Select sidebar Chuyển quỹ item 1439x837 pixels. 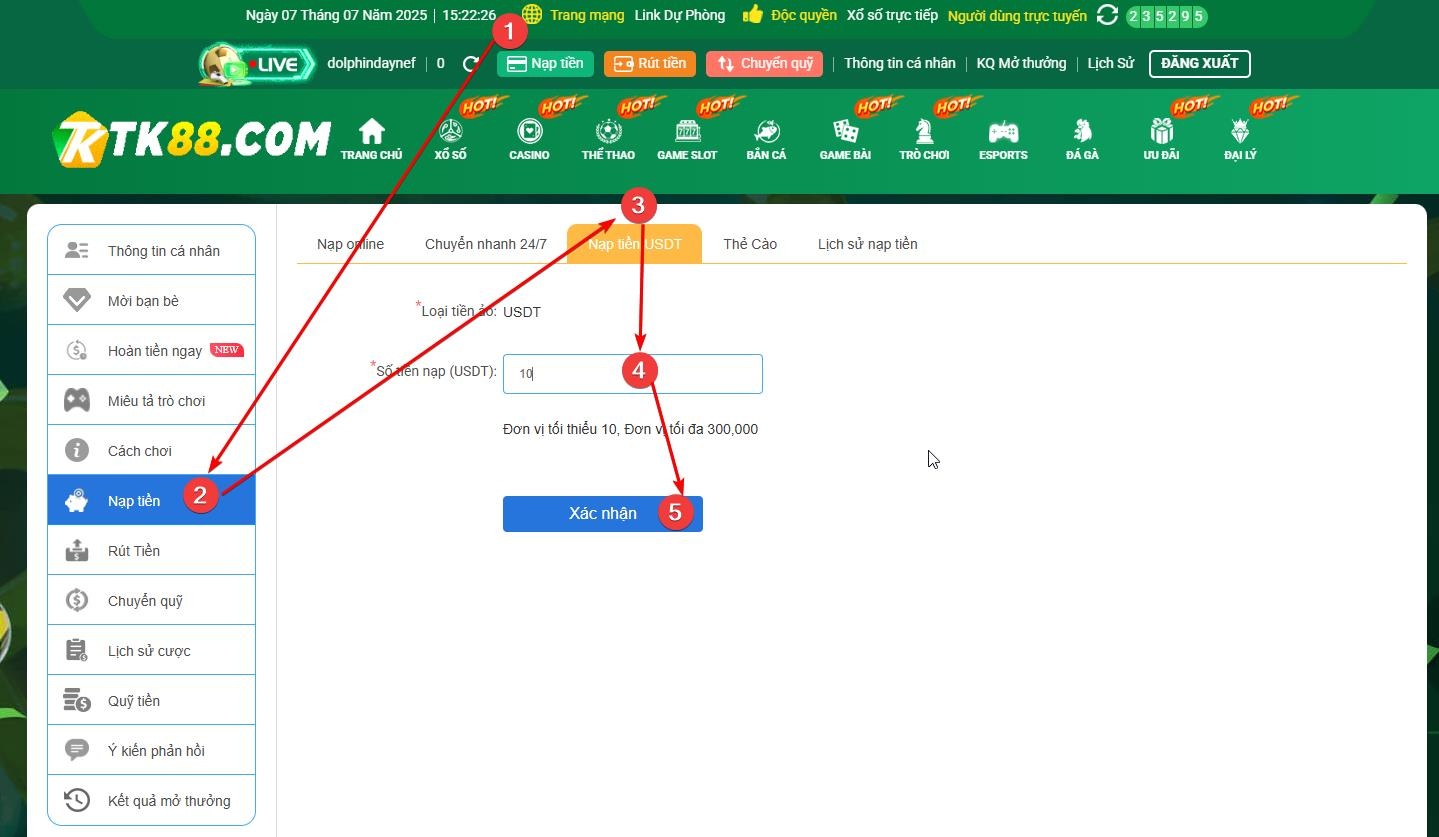(x=151, y=601)
